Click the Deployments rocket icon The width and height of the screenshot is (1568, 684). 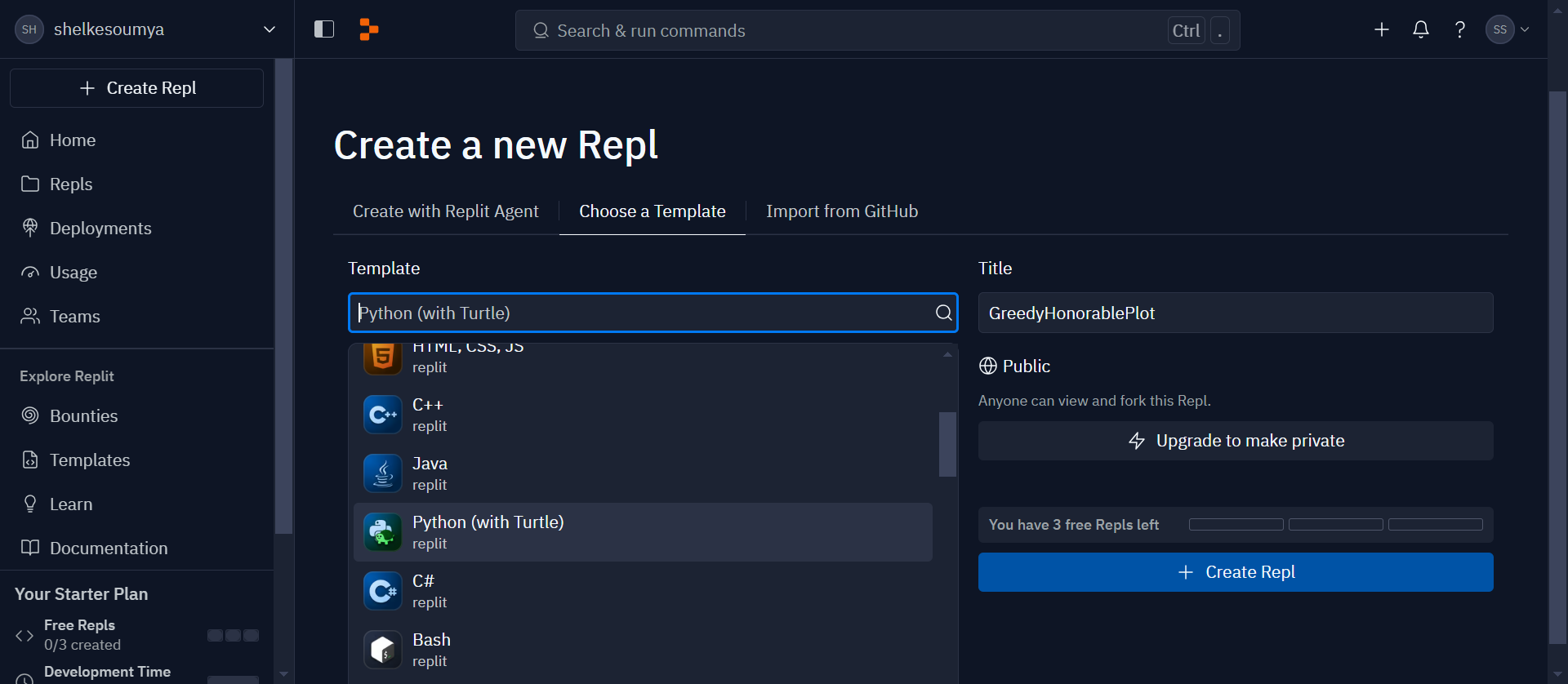[30, 228]
